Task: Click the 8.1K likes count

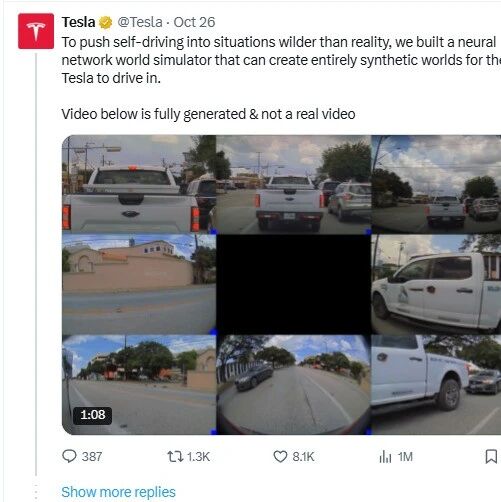Action: pyautogui.click(x=303, y=456)
